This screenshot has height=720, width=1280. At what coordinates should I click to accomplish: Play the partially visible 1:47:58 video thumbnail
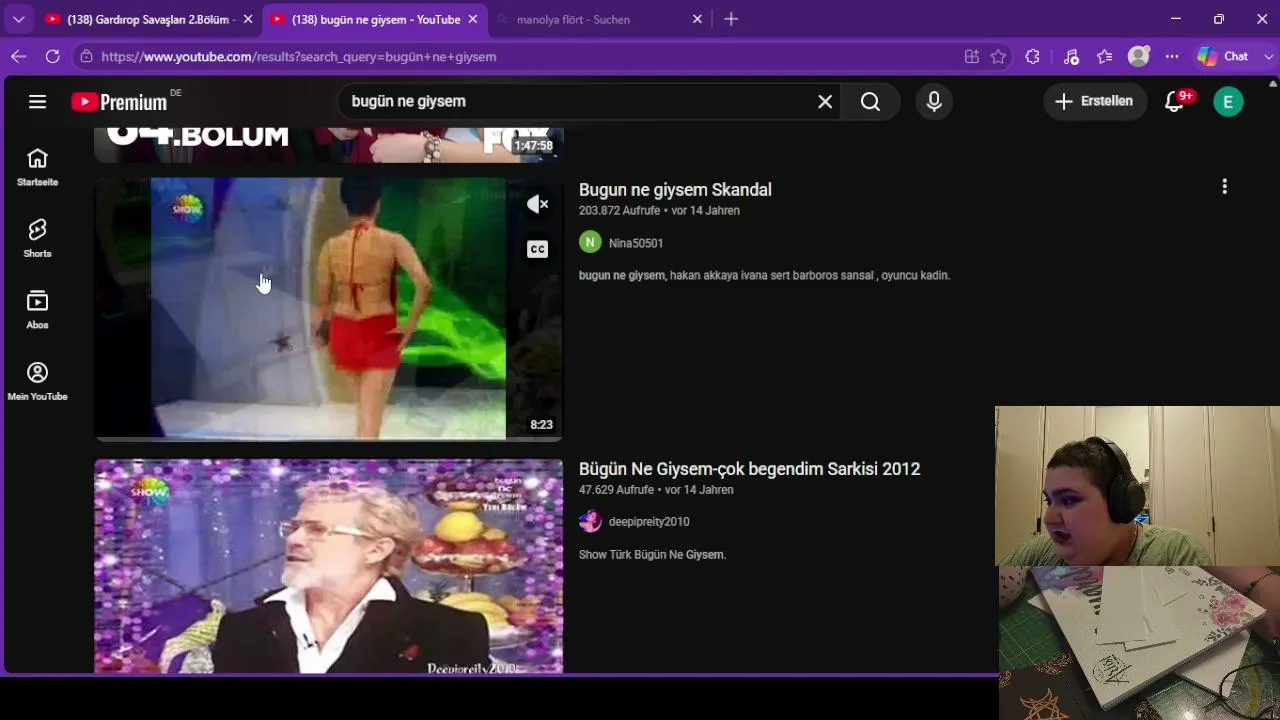tap(329, 145)
